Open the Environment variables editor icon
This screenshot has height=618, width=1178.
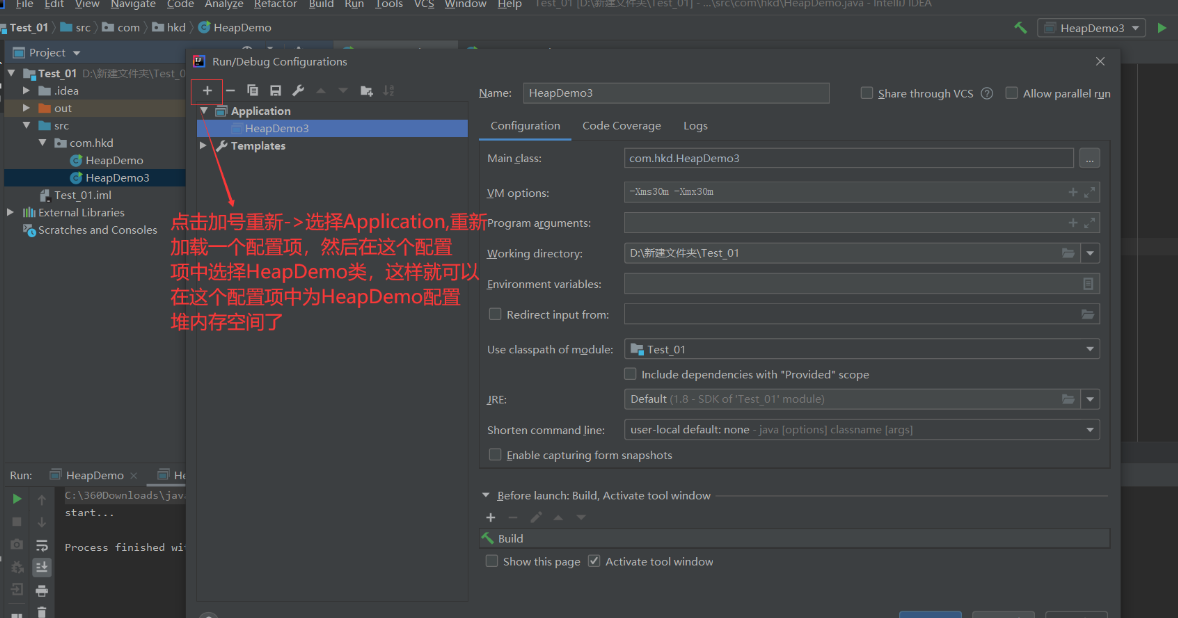1088,284
